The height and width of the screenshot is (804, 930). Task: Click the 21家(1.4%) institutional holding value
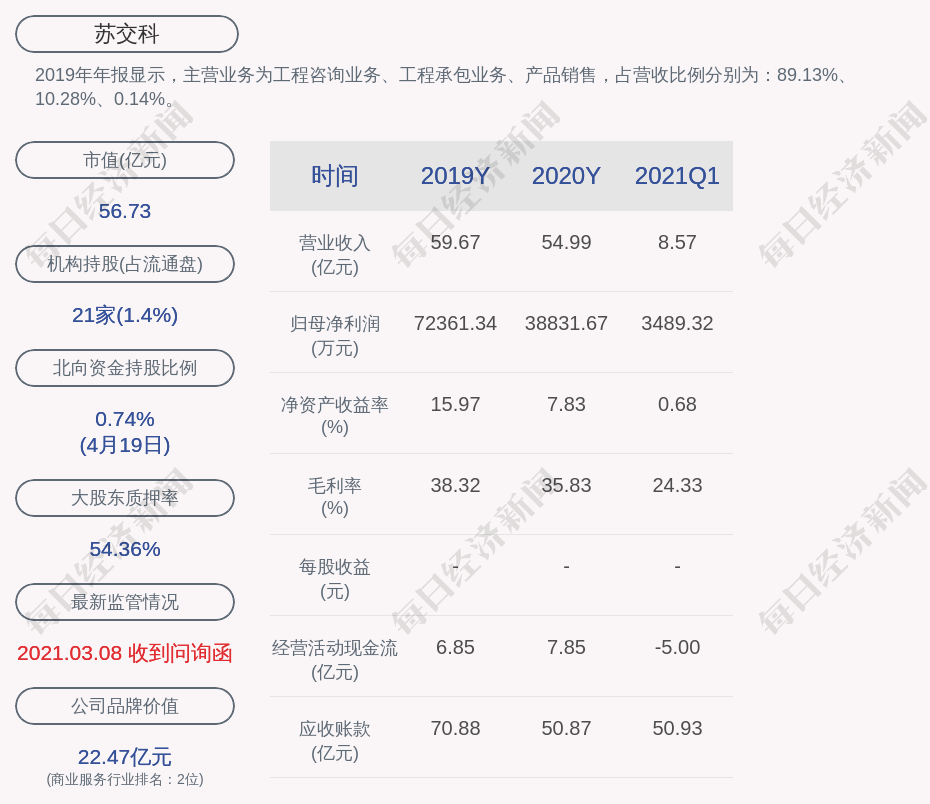pyautogui.click(x=125, y=315)
